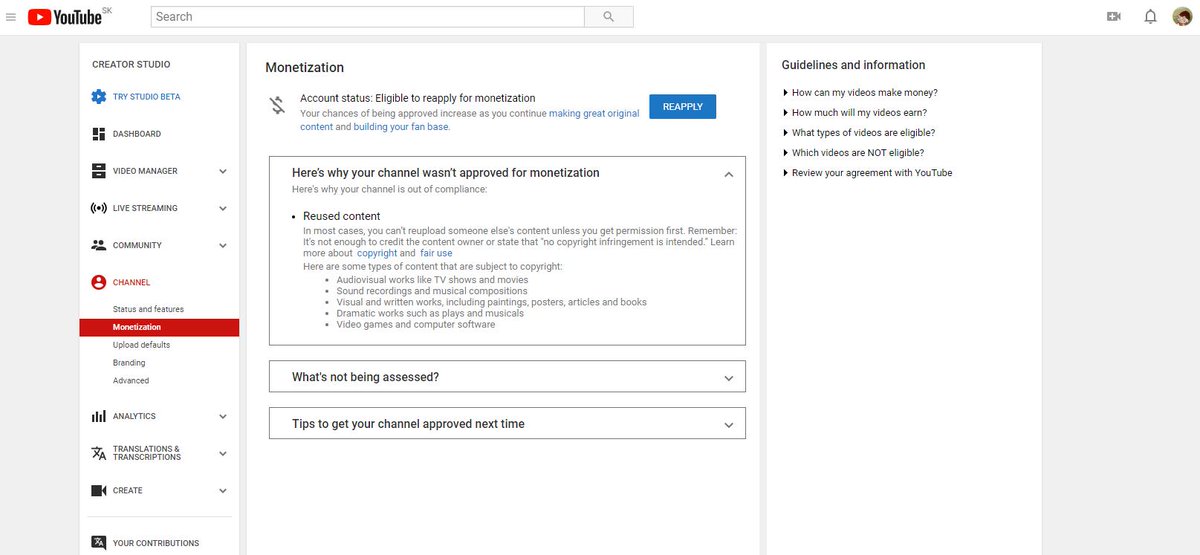This screenshot has height=555, width=1200.
Task: Open the create video camera icon
Action: tap(1114, 17)
